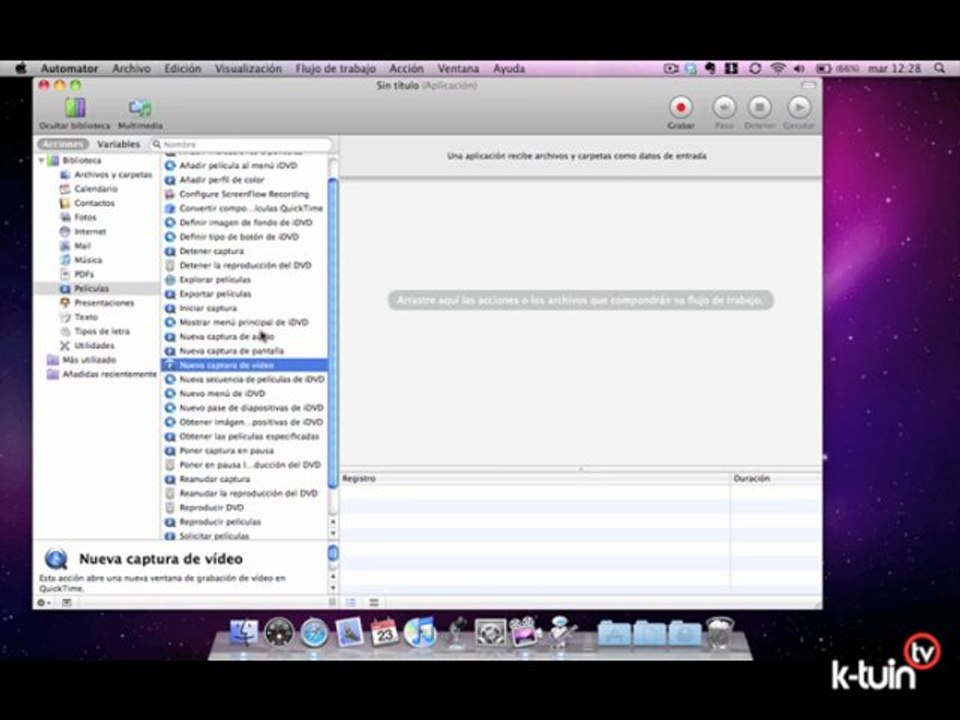
Task: Click the Detener stop button
Action: coord(759,108)
